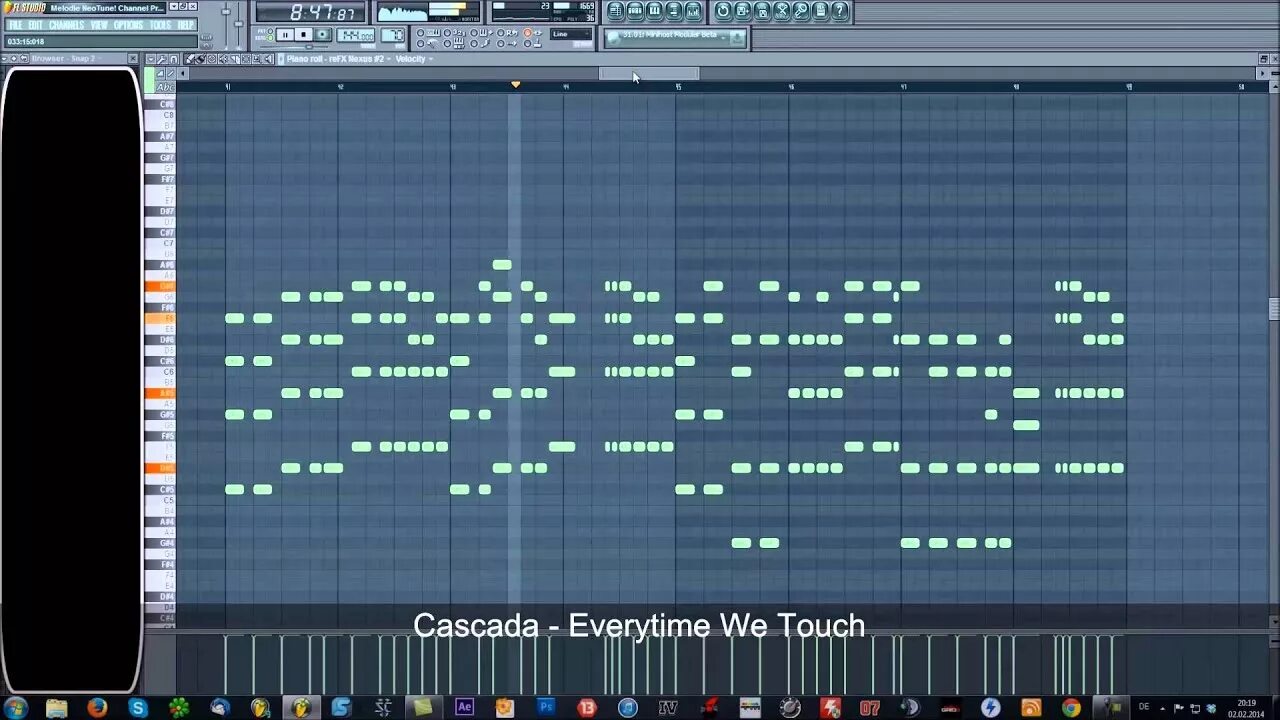This screenshot has height=720, width=1280.
Task: Open the TOOLS menu
Action: click(160, 25)
